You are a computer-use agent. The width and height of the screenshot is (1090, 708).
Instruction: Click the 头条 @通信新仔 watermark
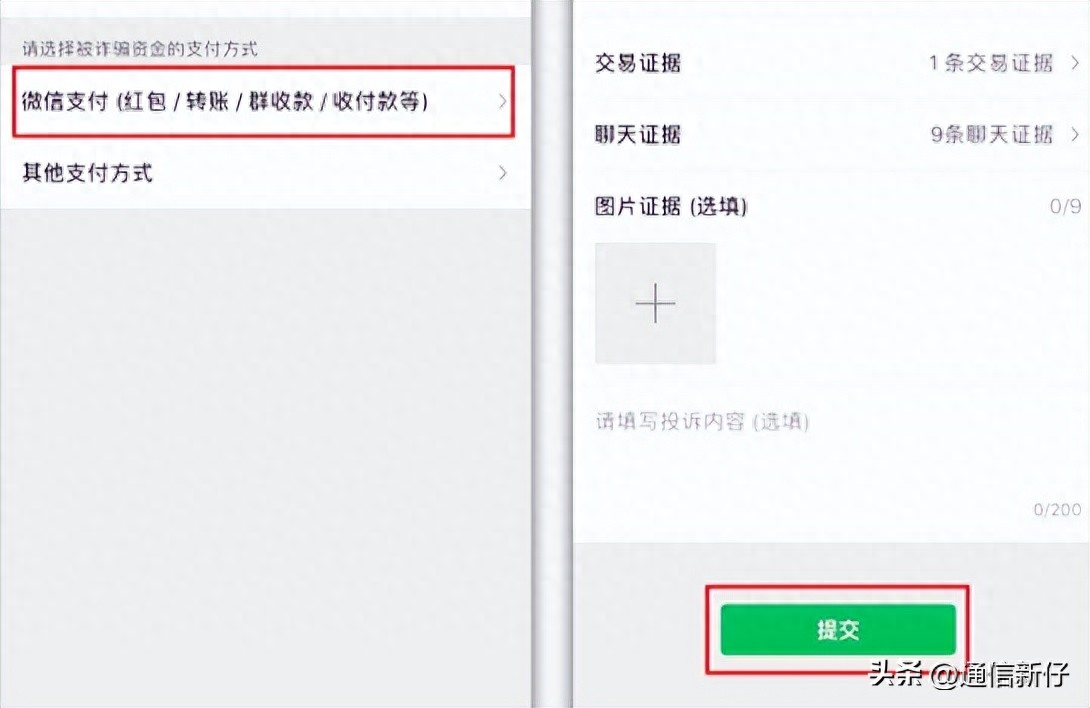pyautogui.click(x=968, y=674)
